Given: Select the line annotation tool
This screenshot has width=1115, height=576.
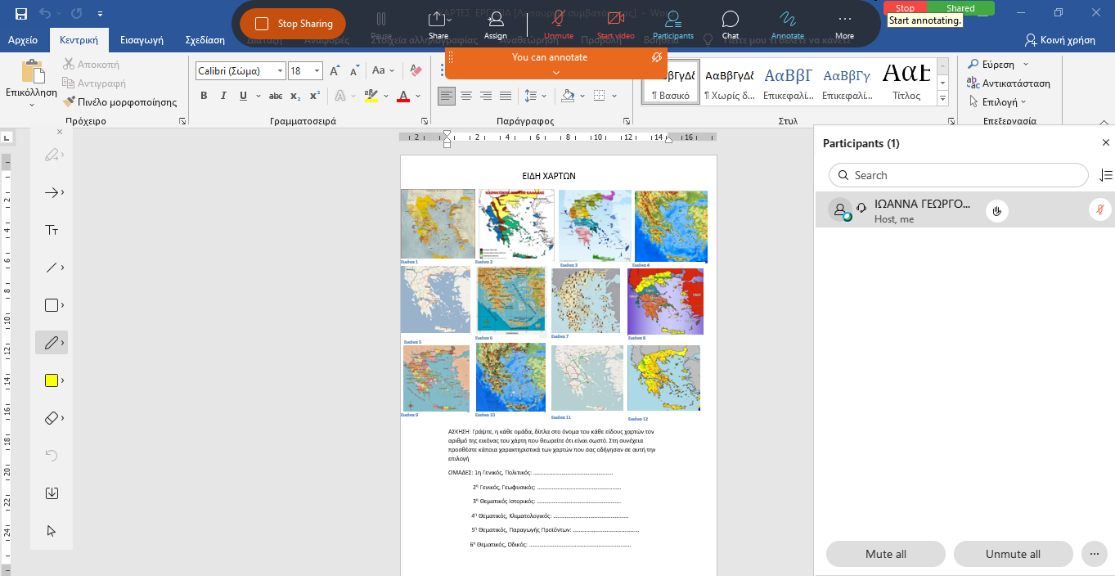Looking at the screenshot, I should [51, 267].
